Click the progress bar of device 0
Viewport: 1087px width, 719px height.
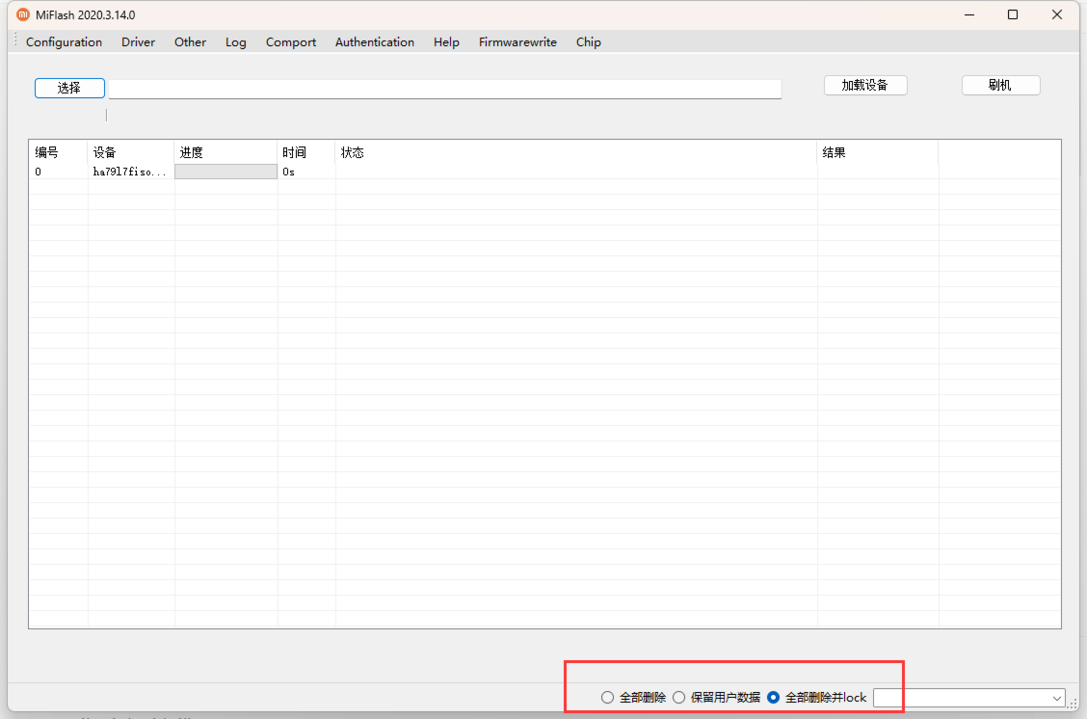225,172
